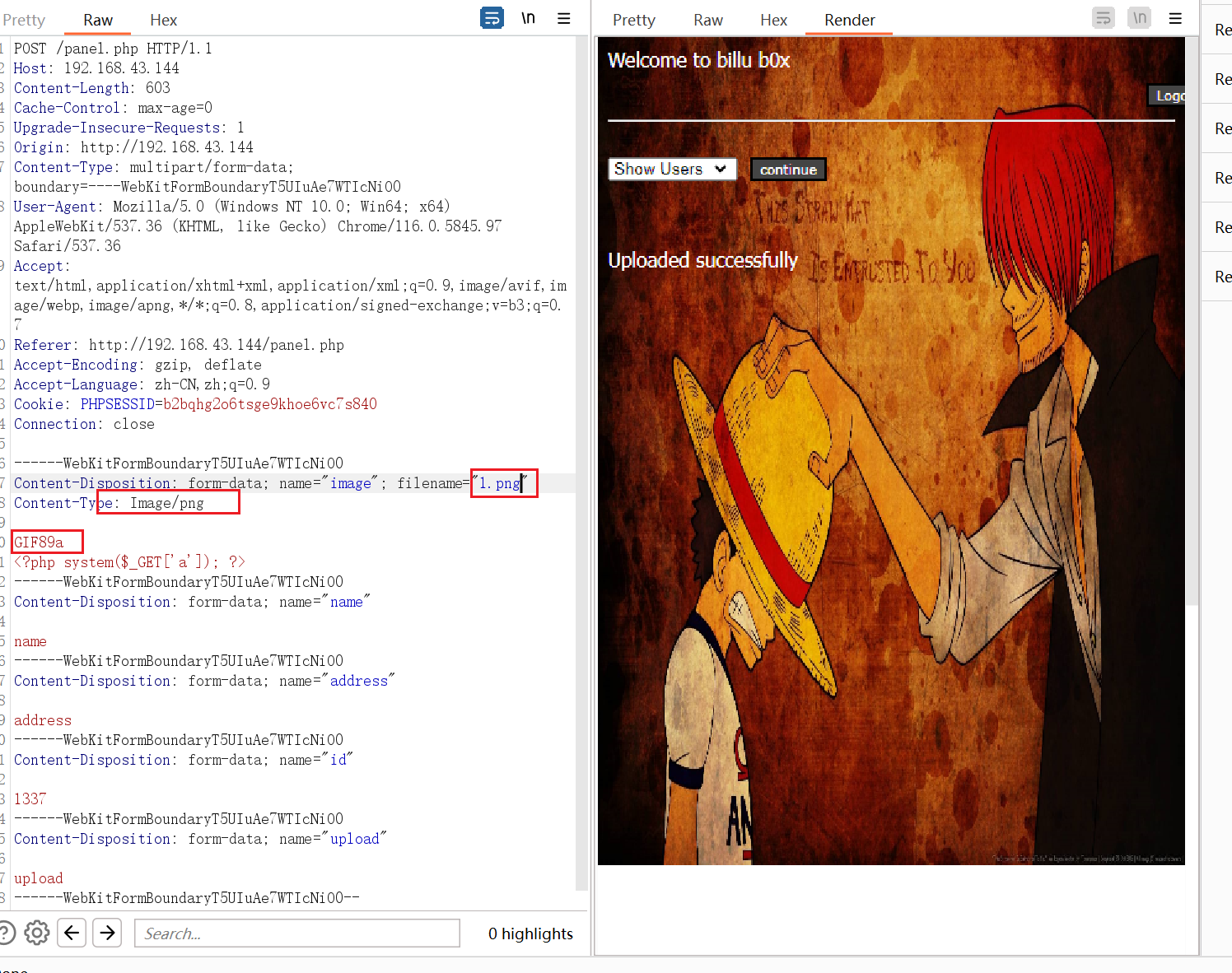Toggle word wrap icon in response panel
Viewport: 1232px width, 973px height.
click(1104, 17)
